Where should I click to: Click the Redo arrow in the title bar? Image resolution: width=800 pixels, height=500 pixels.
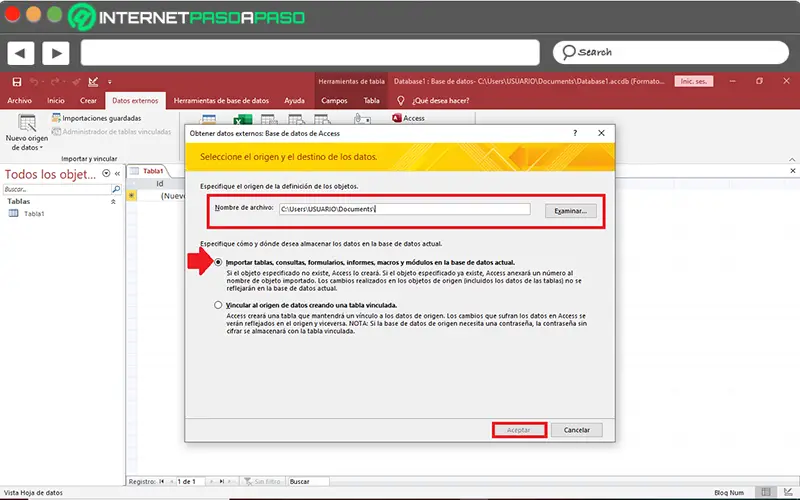(x=55, y=82)
